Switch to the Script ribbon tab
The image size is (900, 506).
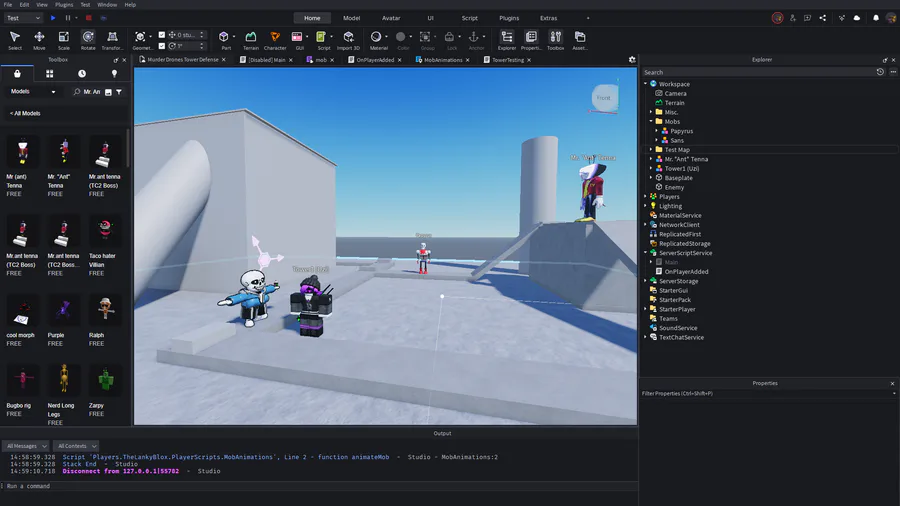(470, 18)
